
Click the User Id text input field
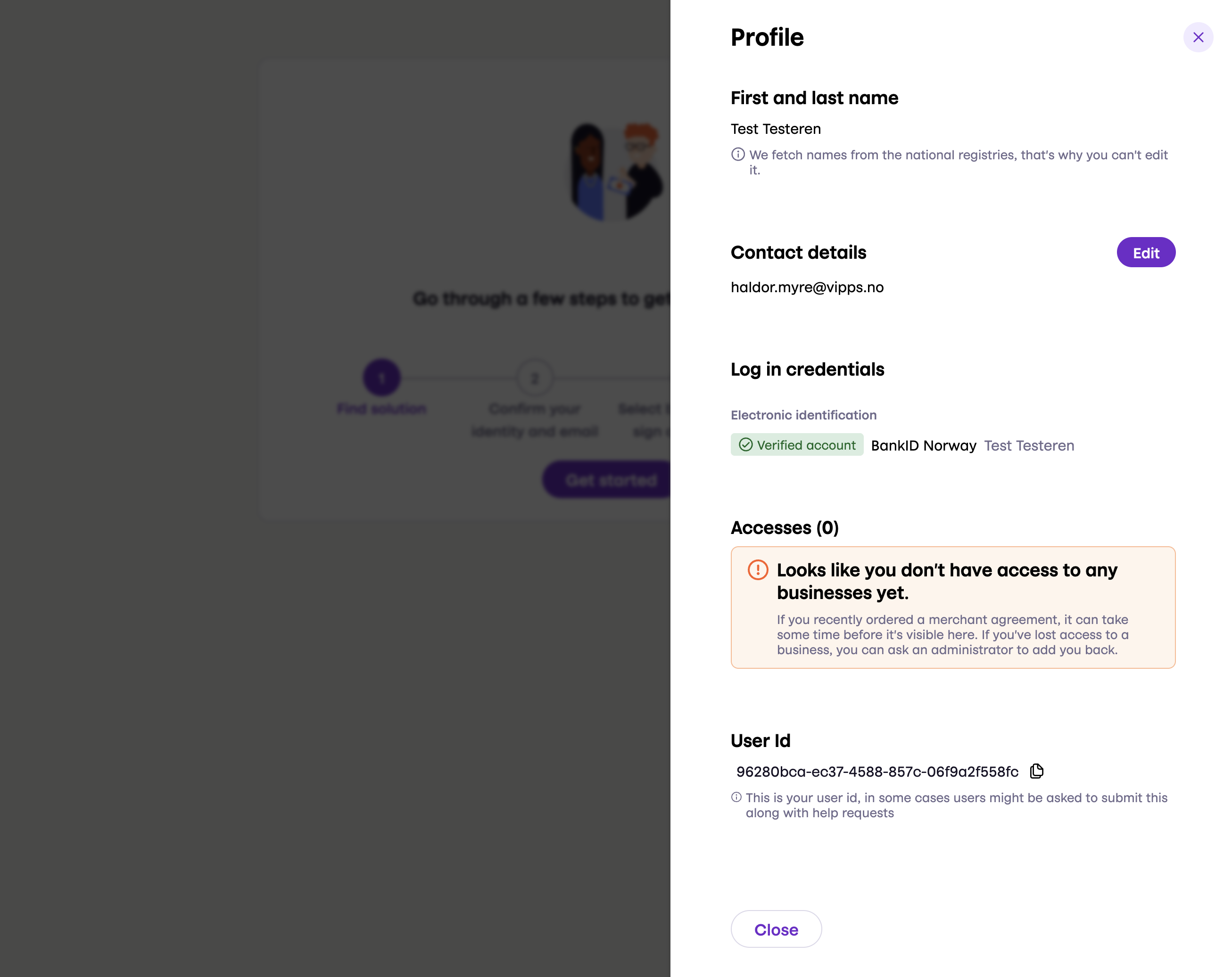point(877,772)
